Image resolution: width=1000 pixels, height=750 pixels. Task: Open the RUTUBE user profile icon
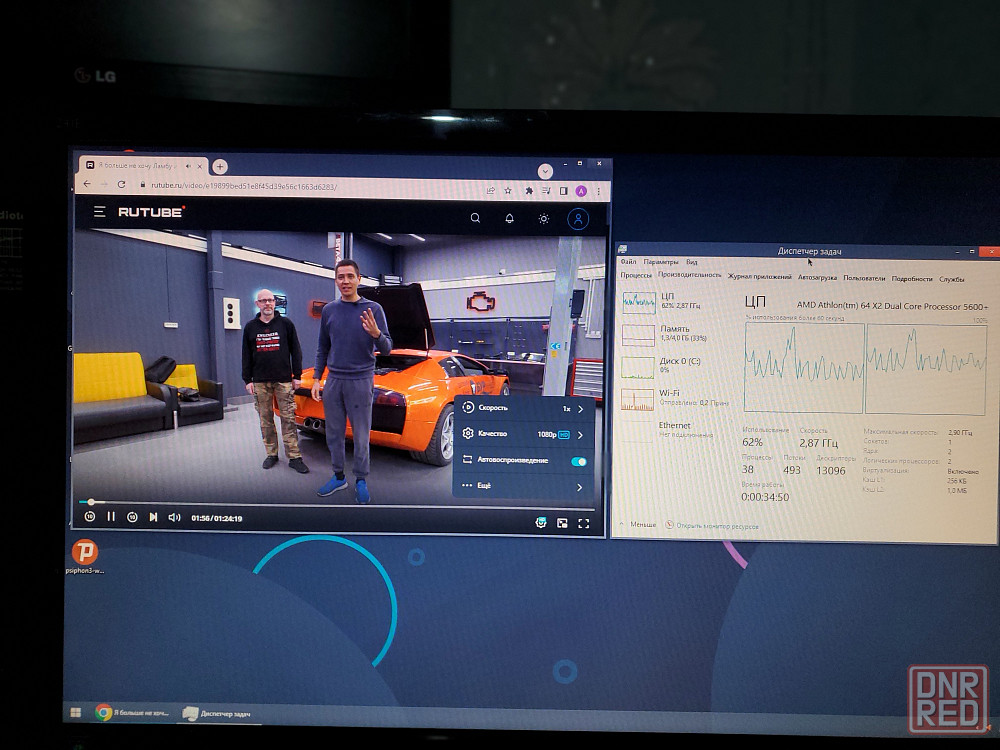pyautogui.click(x=578, y=219)
